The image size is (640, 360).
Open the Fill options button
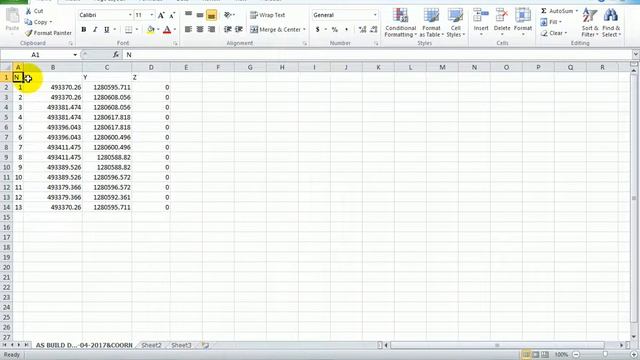click(551, 22)
